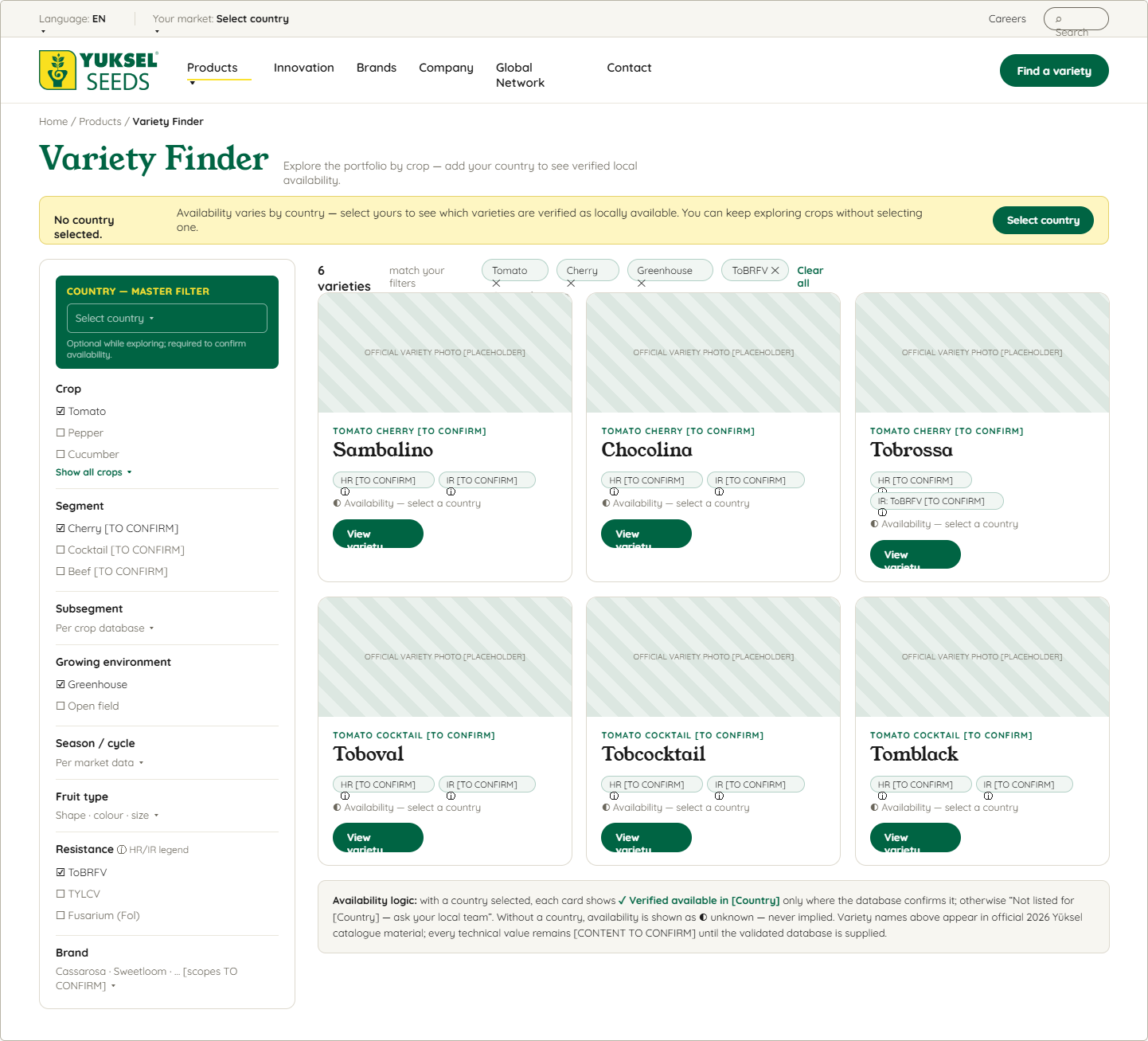The height and width of the screenshot is (1041, 1148).
Task: Click the IR: ToBRFV info icon on Tobrossa card
Action: [x=882, y=512]
